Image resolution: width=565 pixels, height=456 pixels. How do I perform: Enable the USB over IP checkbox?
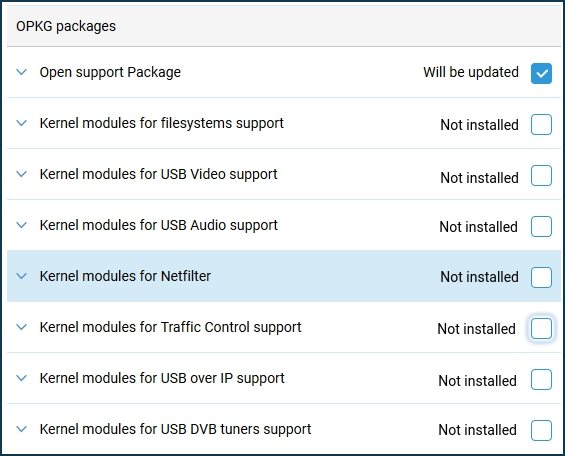(x=541, y=379)
